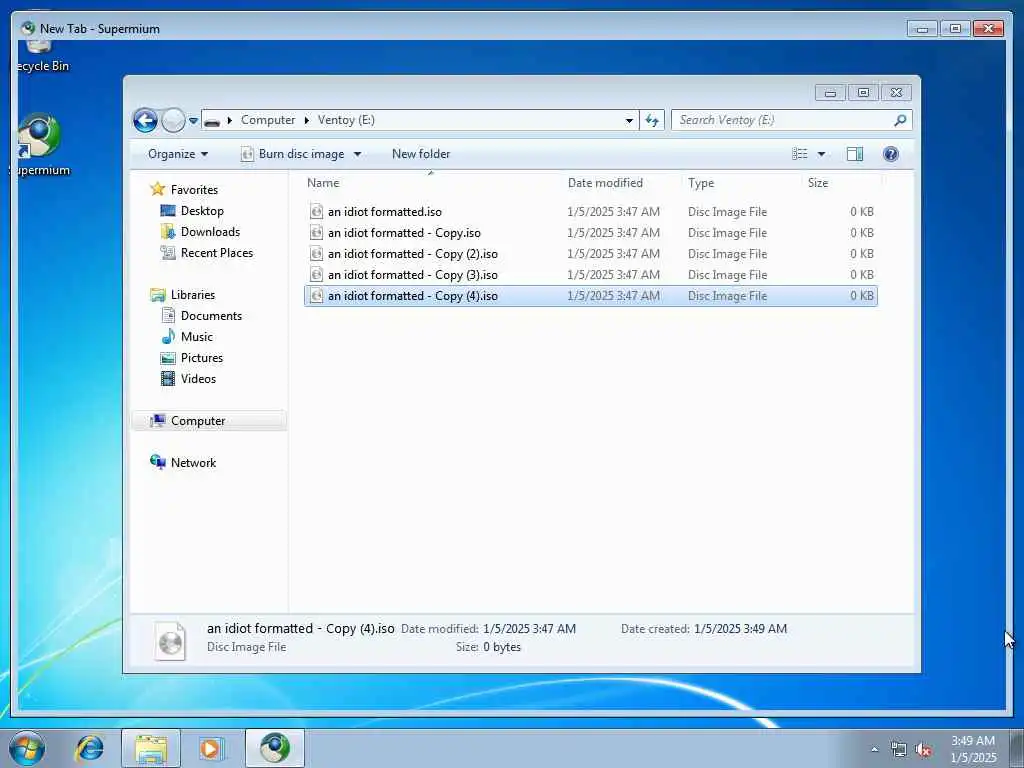Open the Windows Start orb
Viewport: 1024px width, 768px height.
point(27,748)
